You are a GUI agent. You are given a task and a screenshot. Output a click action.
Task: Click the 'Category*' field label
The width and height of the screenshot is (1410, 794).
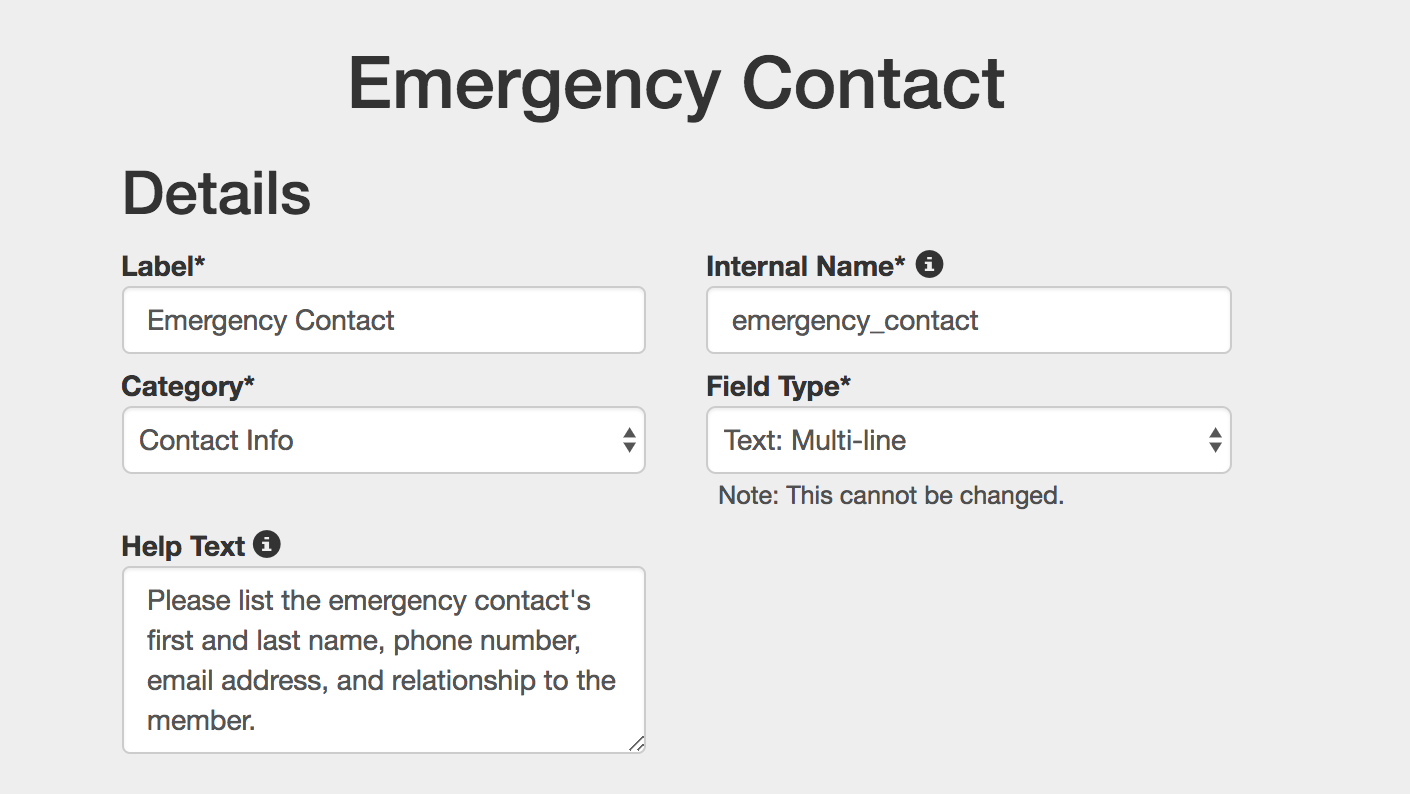pyautogui.click(x=188, y=386)
